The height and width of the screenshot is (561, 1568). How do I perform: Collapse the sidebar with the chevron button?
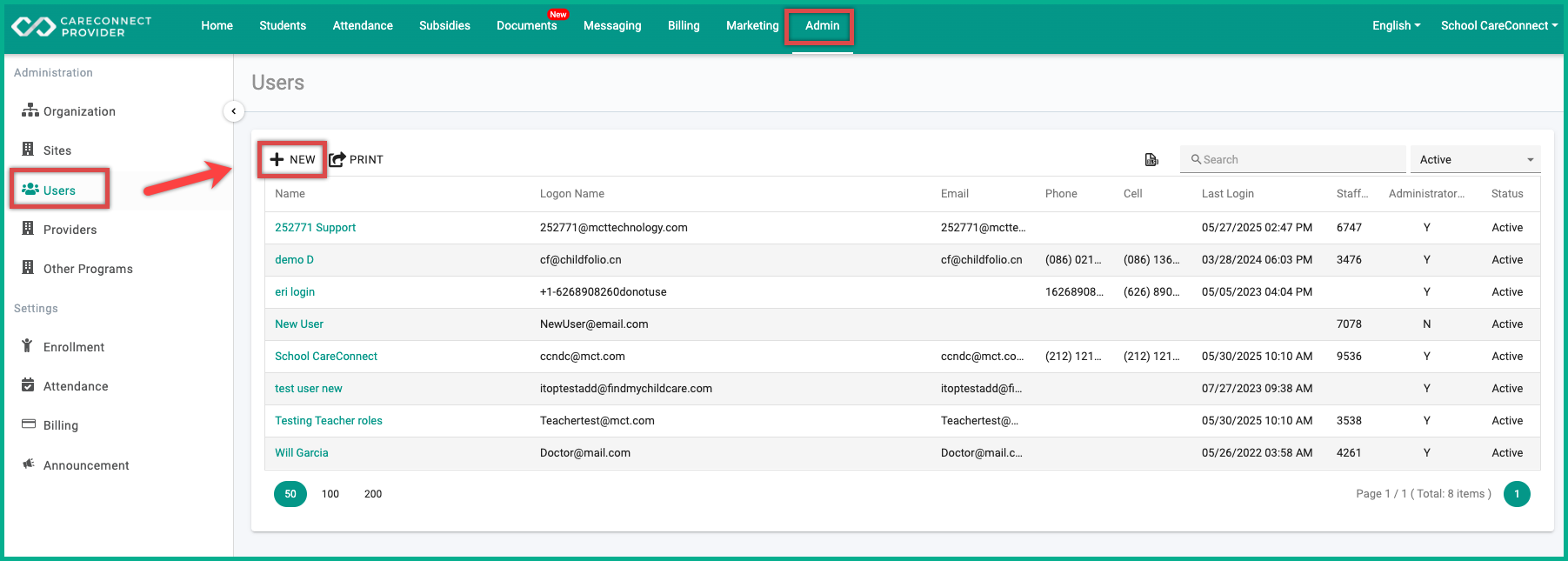pos(233,111)
